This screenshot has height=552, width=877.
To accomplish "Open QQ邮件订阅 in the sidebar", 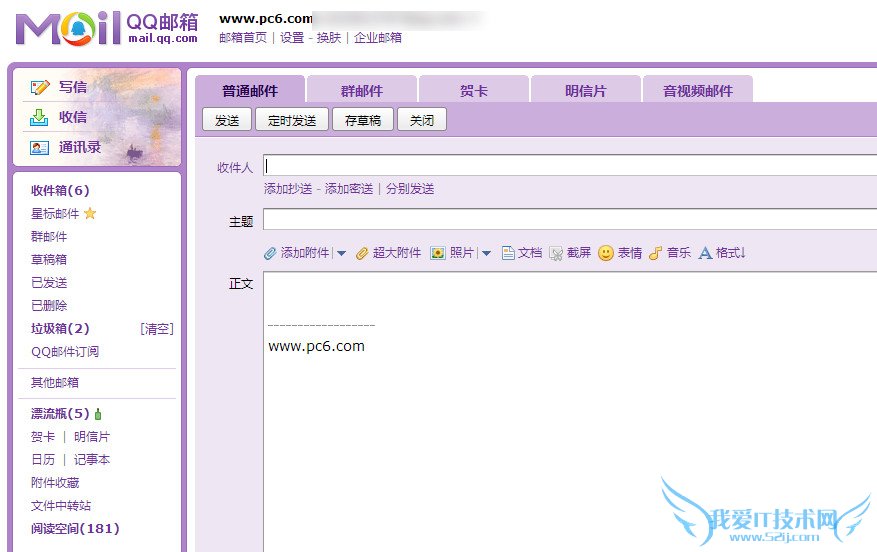I will pos(65,351).
